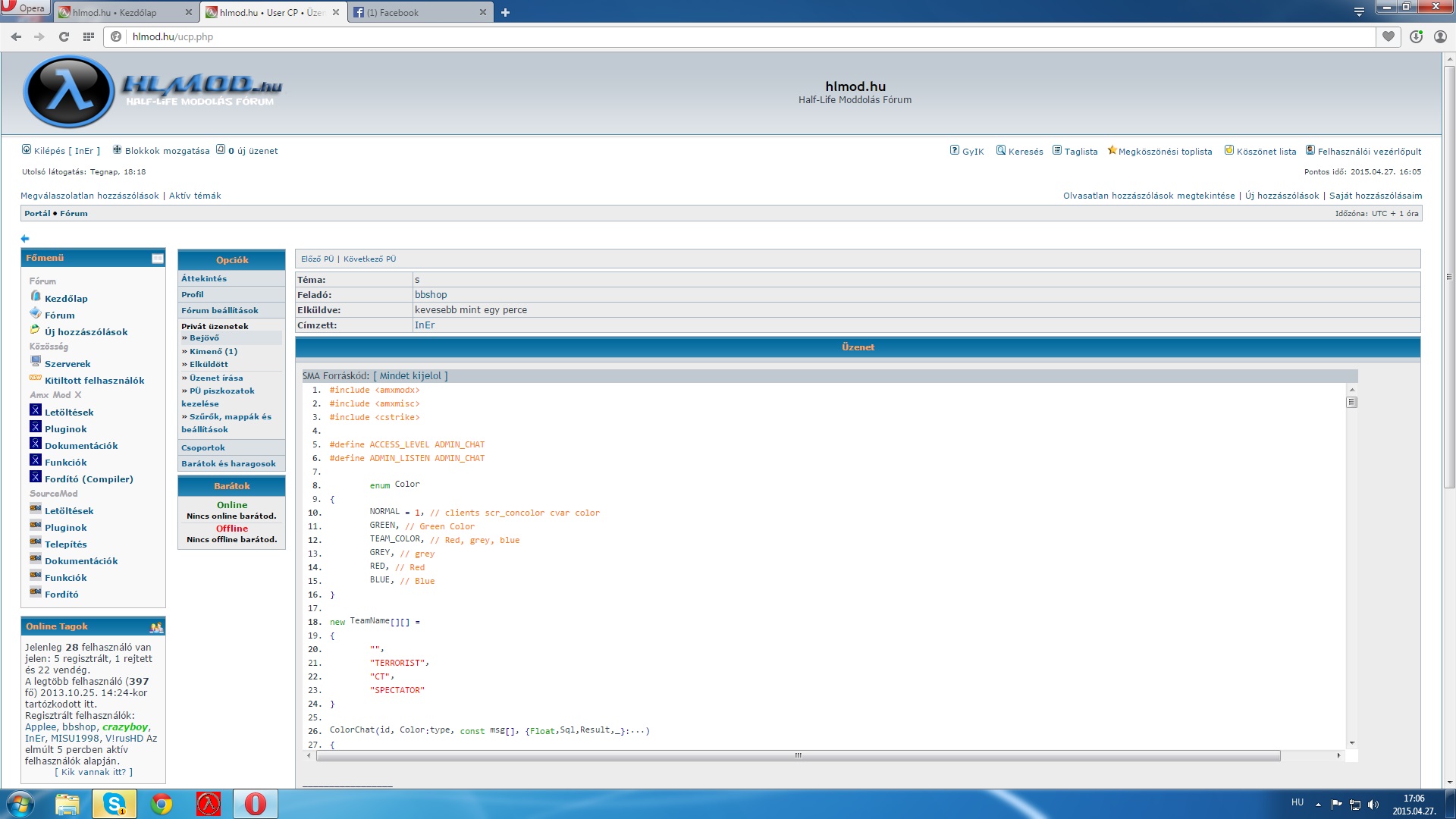Open Opera downloads icon in address bar
The width and height of the screenshot is (1456, 819).
(1416, 36)
